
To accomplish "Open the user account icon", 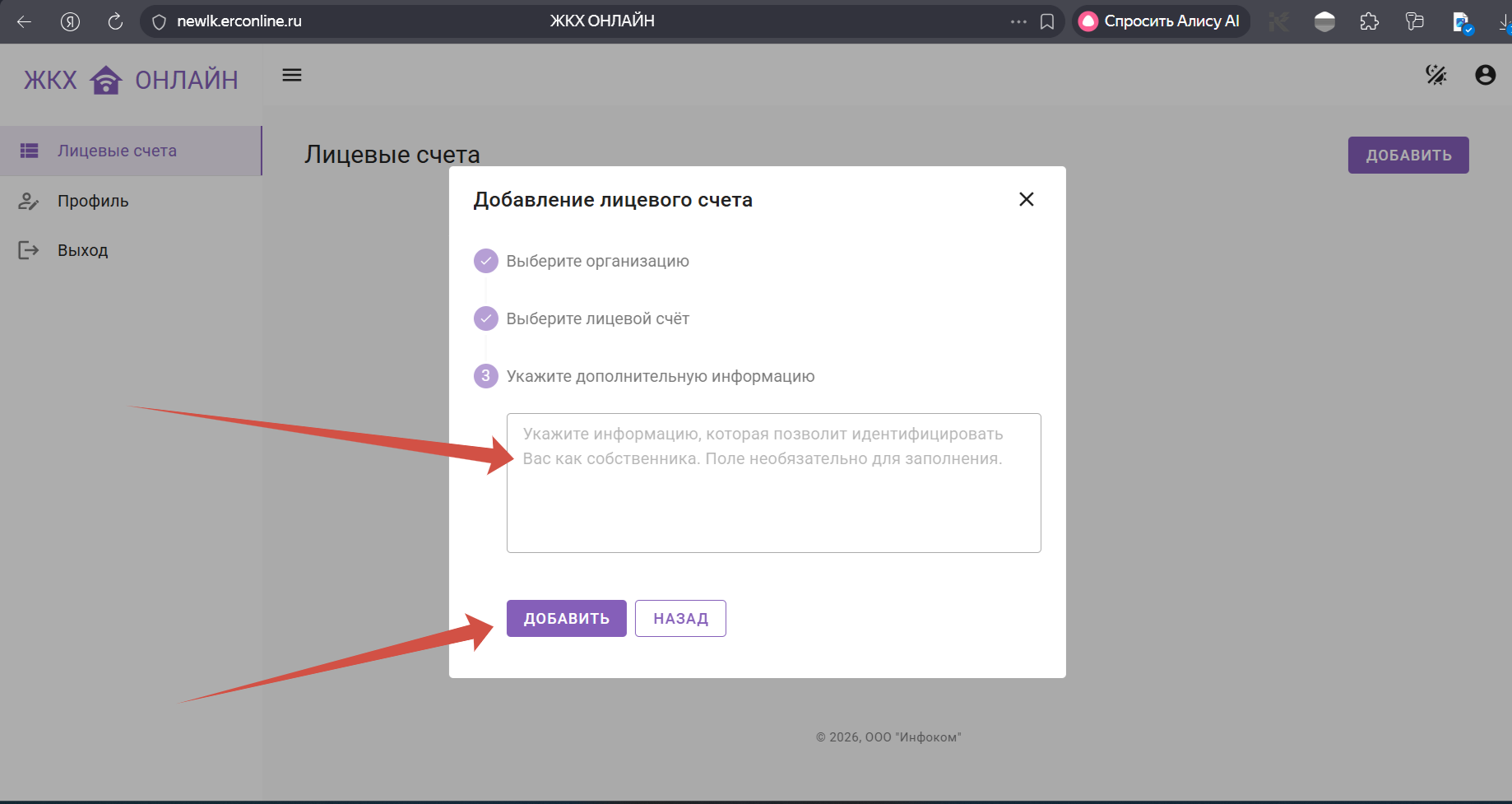I will click(x=1485, y=75).
